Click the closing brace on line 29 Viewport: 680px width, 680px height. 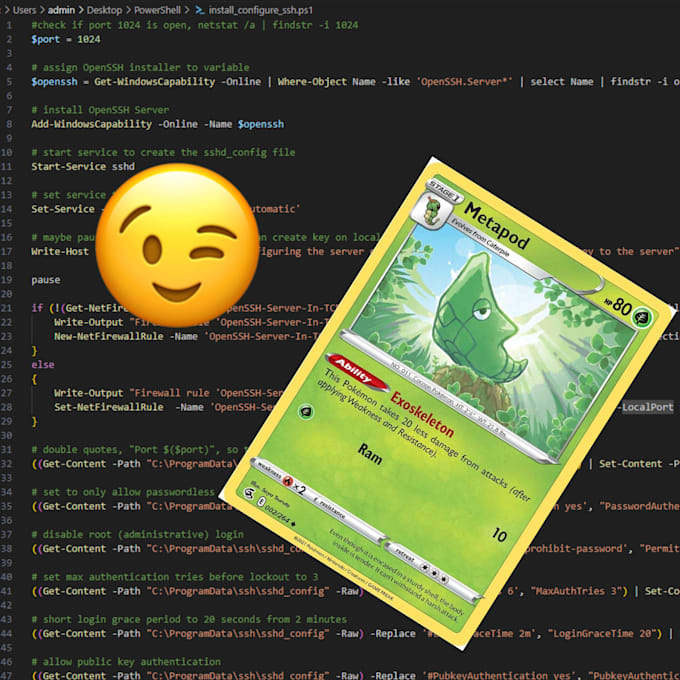coord(34,422)
